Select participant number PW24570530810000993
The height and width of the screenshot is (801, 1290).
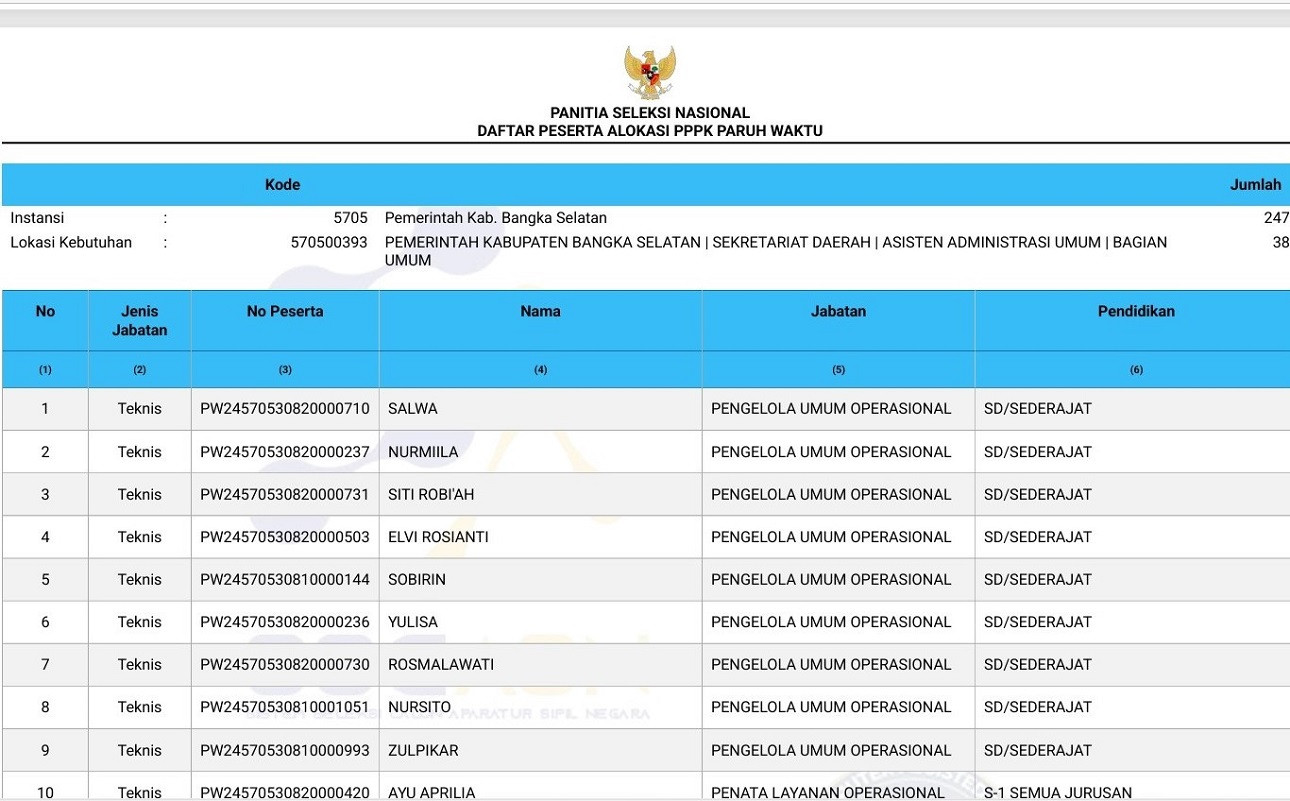pos(285,750)
